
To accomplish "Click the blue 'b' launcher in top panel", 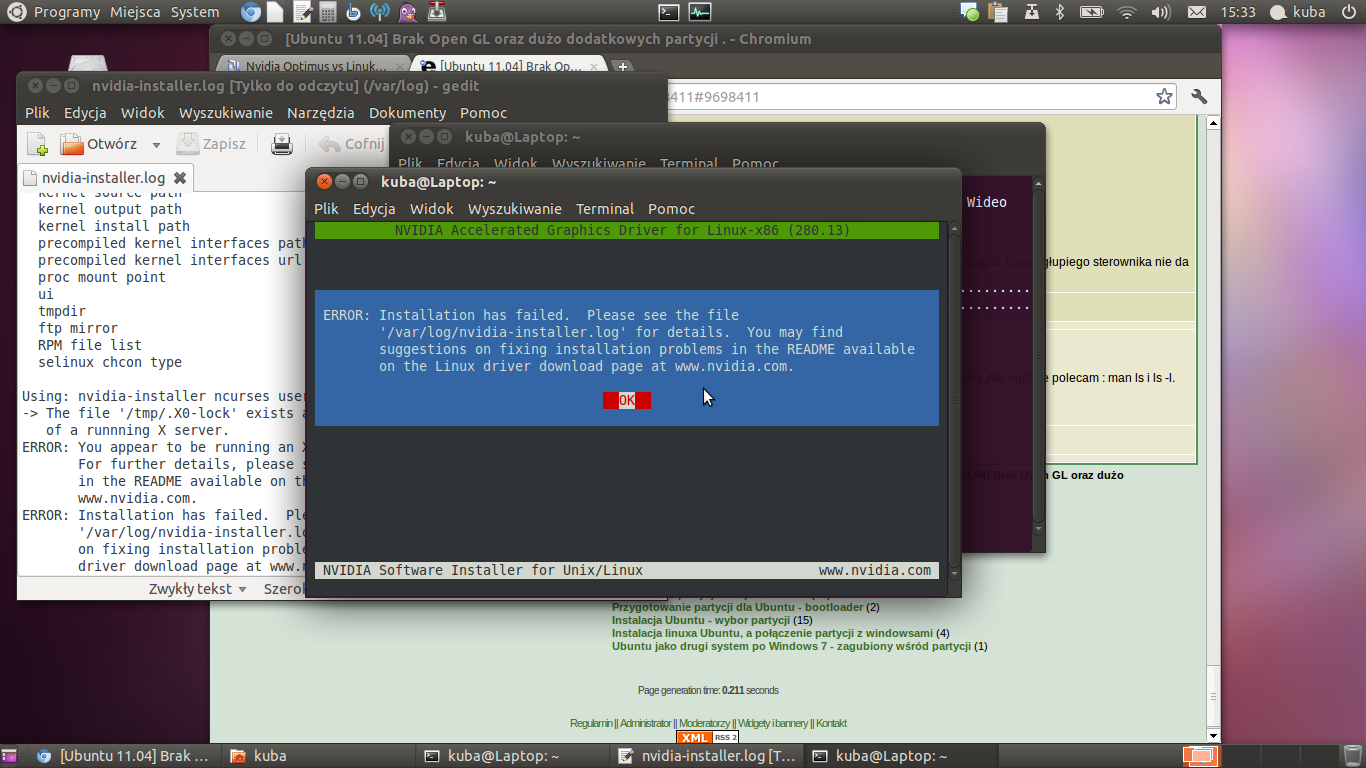I will pos(353,12).
